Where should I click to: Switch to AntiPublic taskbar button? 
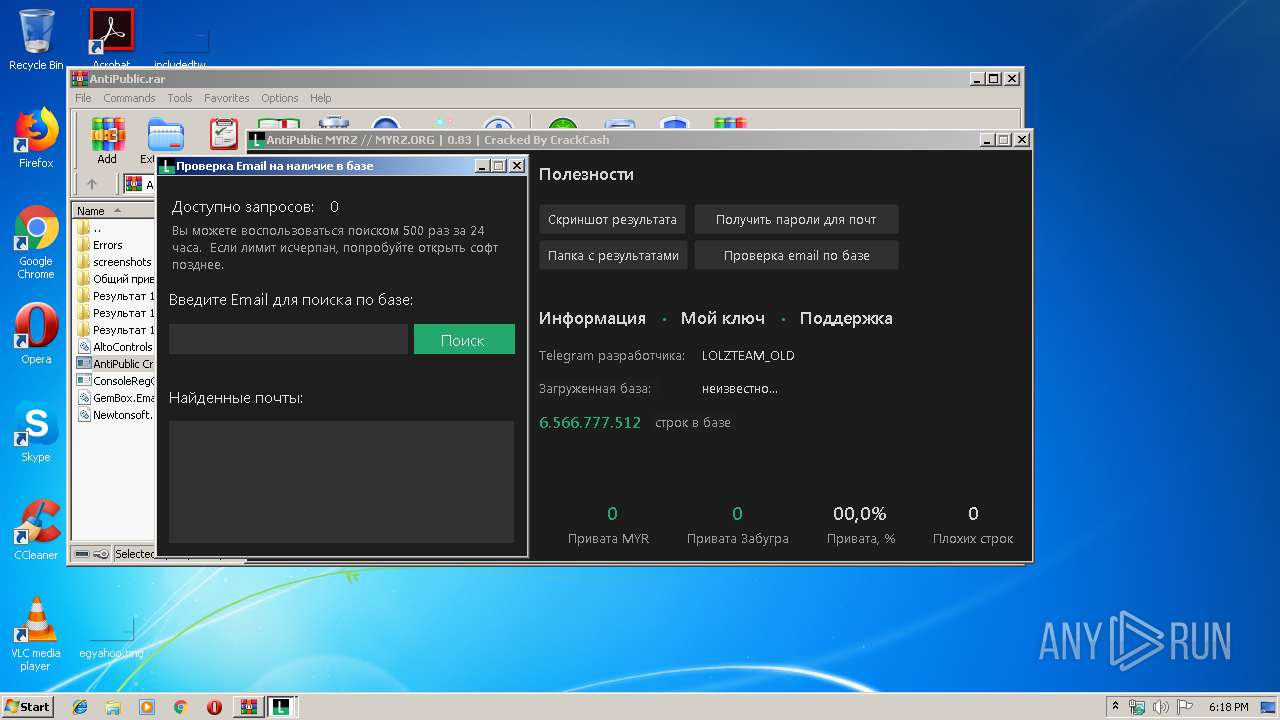tap(283, 707)
